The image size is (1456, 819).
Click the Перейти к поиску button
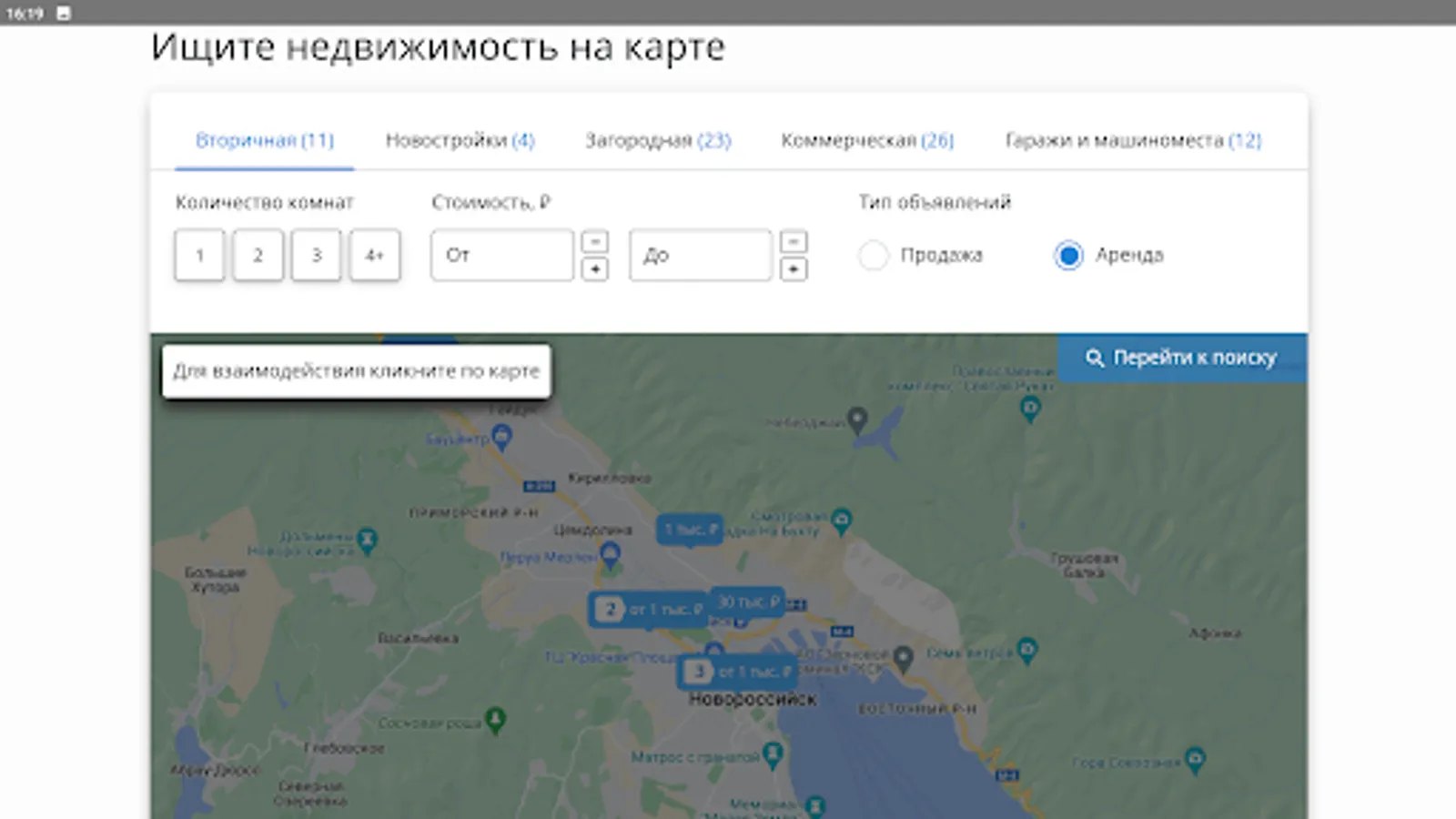pyautogui.click(x=1182, y=358)
